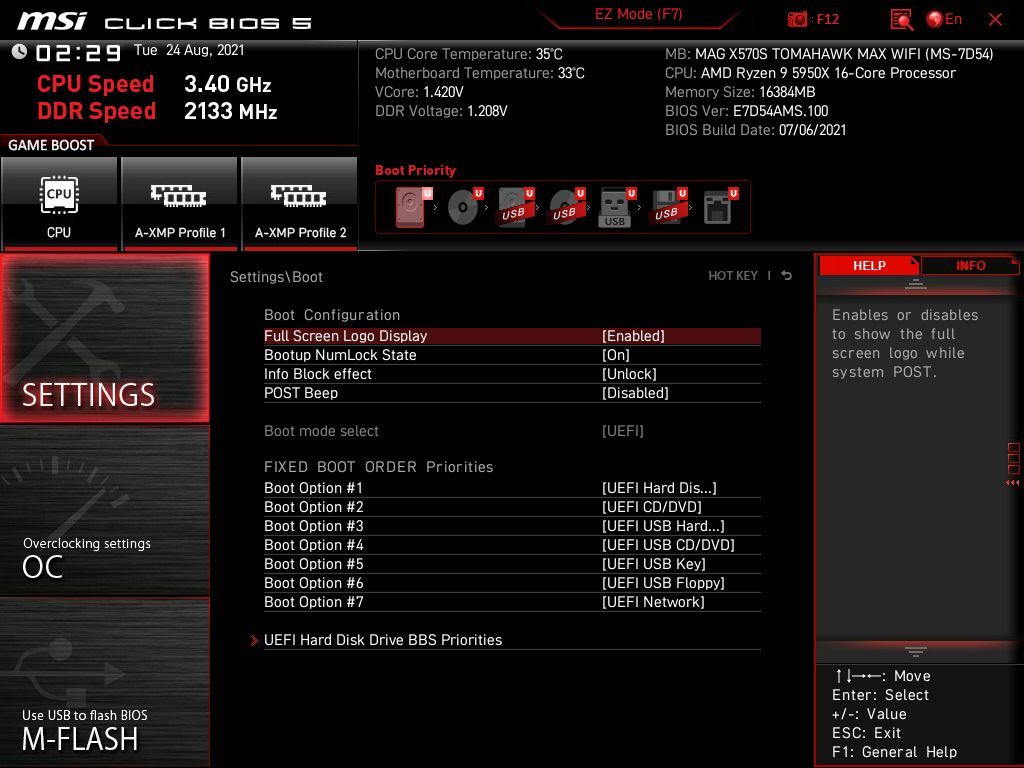Click the CPU Speed 3.40 GHz value

pos(227,84)
